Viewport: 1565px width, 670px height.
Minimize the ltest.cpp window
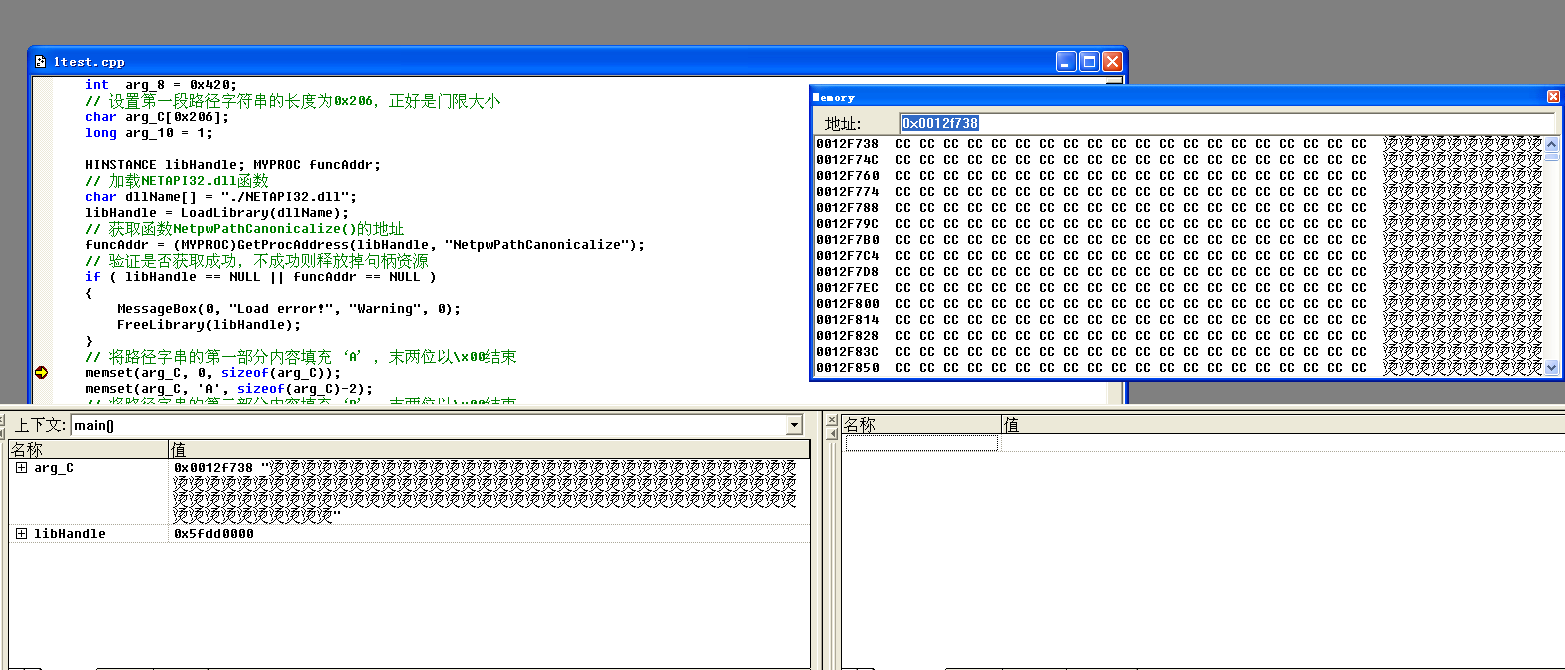point(1067,62)
